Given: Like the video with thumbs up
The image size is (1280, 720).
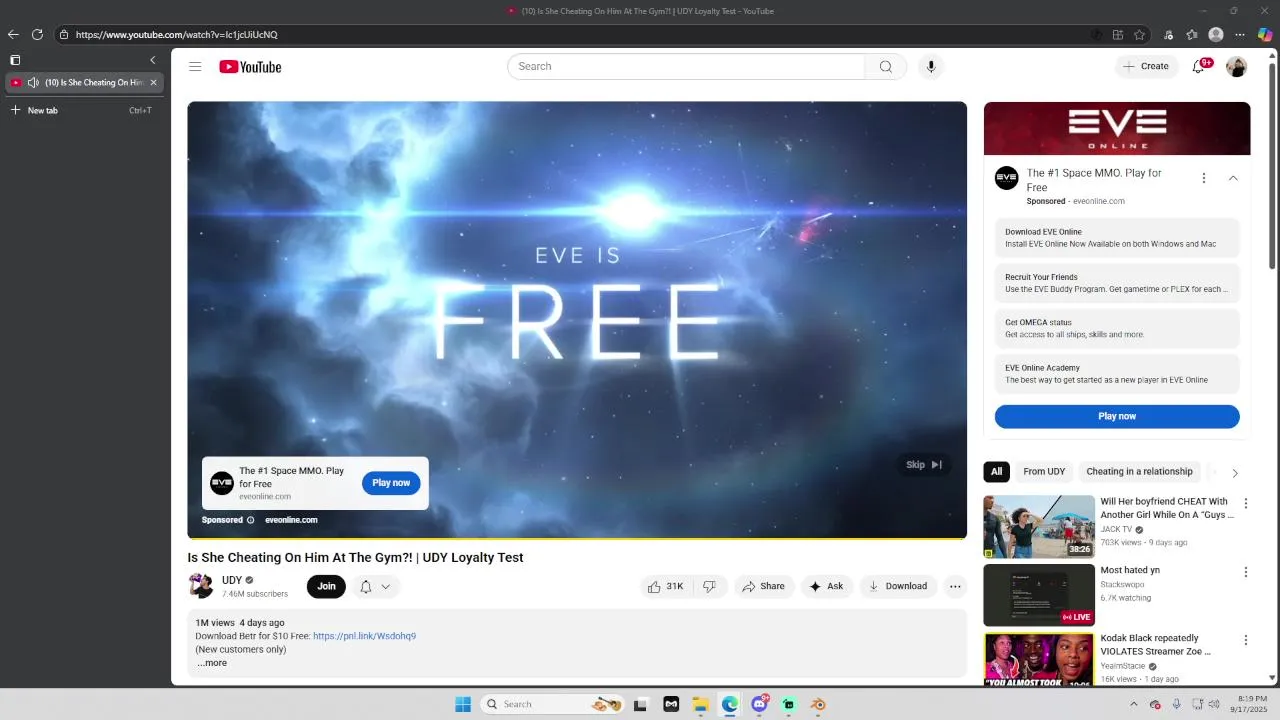Looking at the screenshot, I should pos(666,586).
